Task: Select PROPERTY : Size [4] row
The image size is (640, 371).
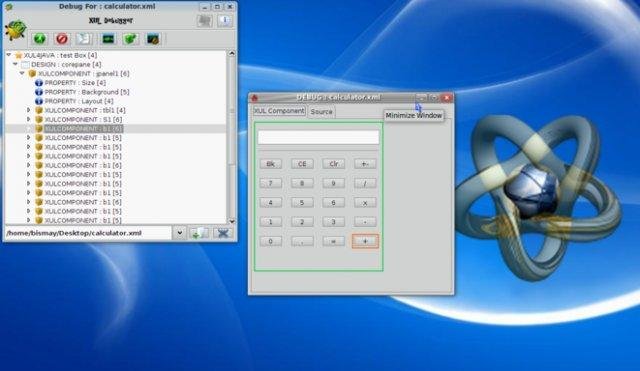Action: pyautogui.click(x=75, y=83)
